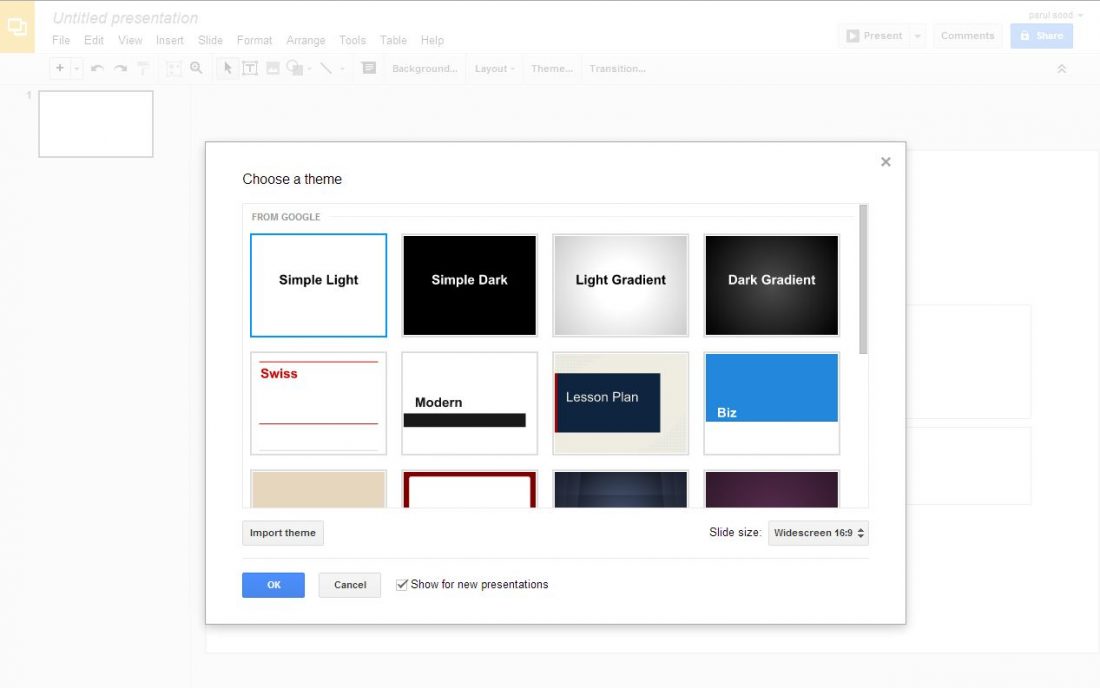Screen dimensions: 1100x688
Task: Apply the Lesson Plan theme
Action: [x=620, y=402]
